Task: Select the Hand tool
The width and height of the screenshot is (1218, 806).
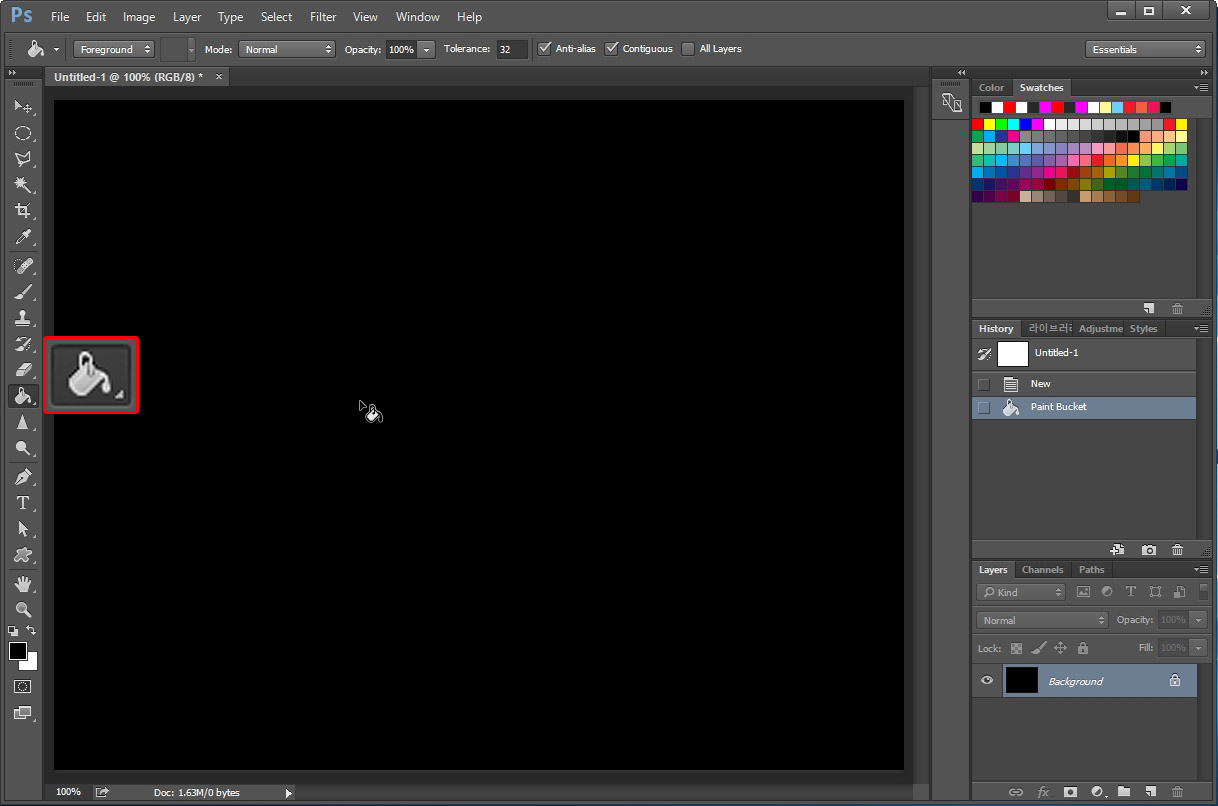Action: 22,584
